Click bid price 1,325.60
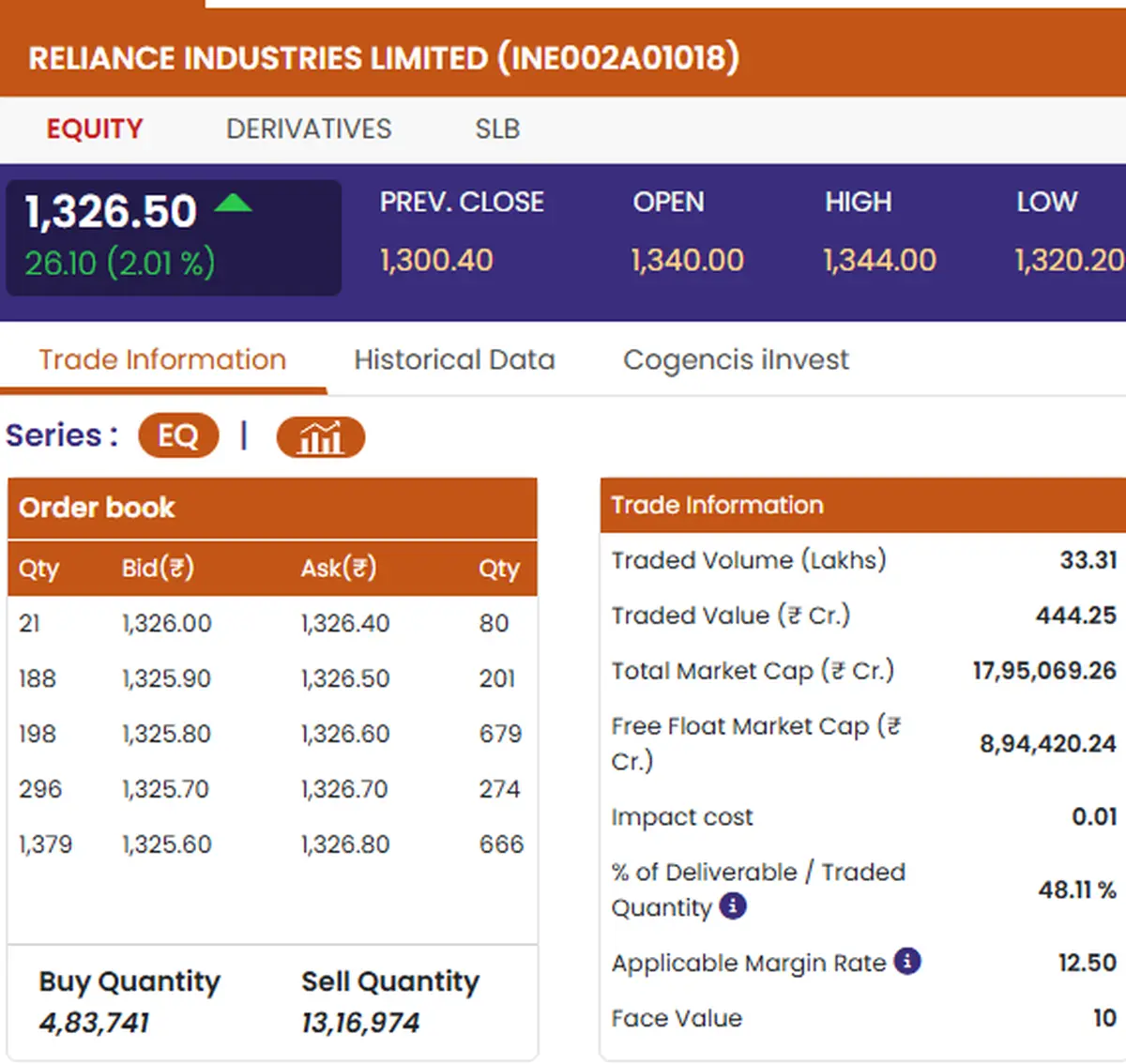 coord(167,844)
